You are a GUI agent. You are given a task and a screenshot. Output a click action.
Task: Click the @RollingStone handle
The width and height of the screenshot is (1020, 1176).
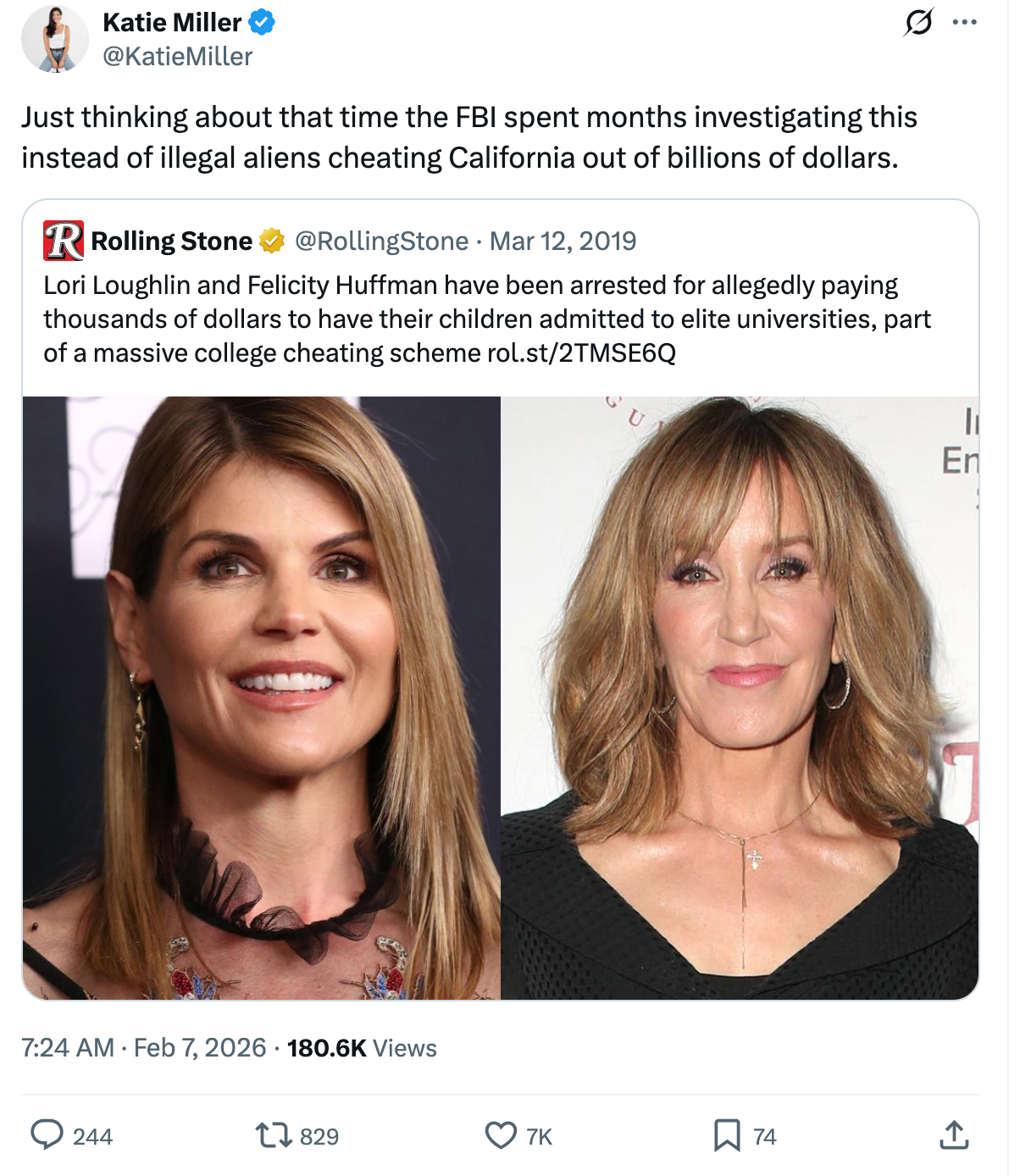[381, 241]
